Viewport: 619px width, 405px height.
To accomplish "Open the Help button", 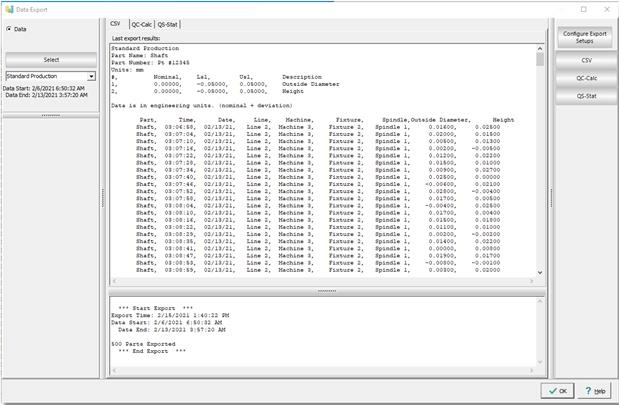I will [595, 391].
